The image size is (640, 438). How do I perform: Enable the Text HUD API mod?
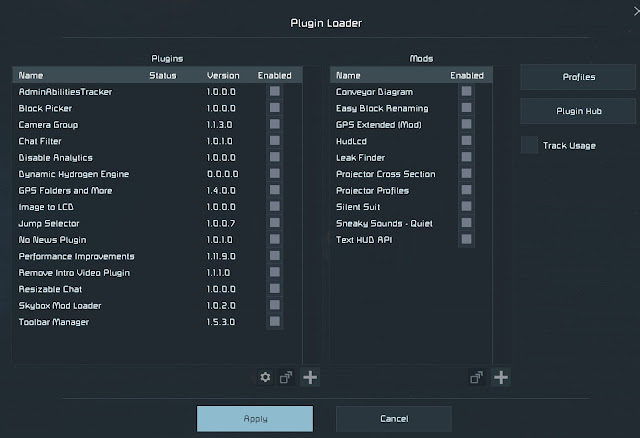(x=466, y=239)
